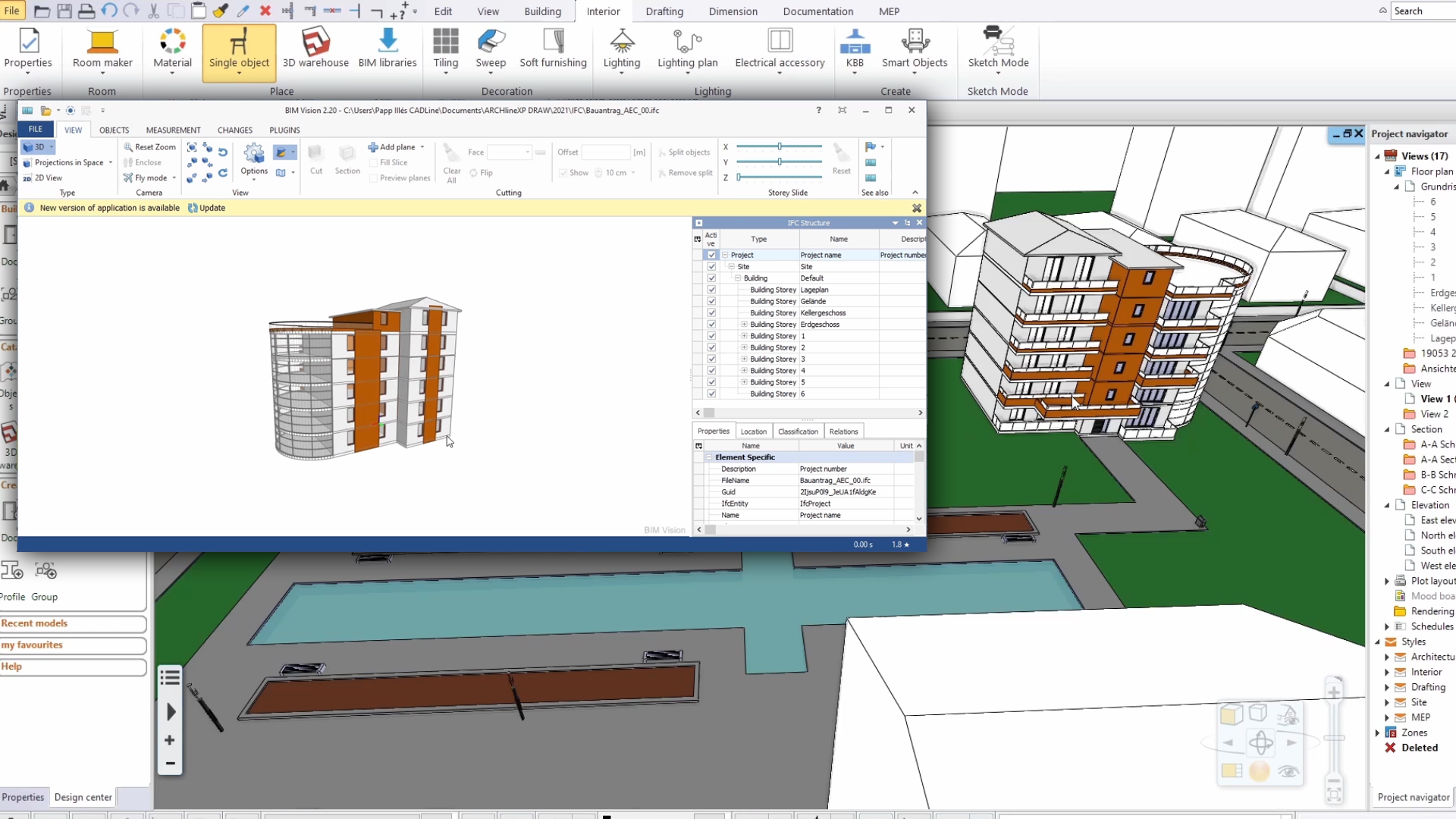Click the my favourites button
This screenshot has height=819, width=1456.
pos(73,645)
